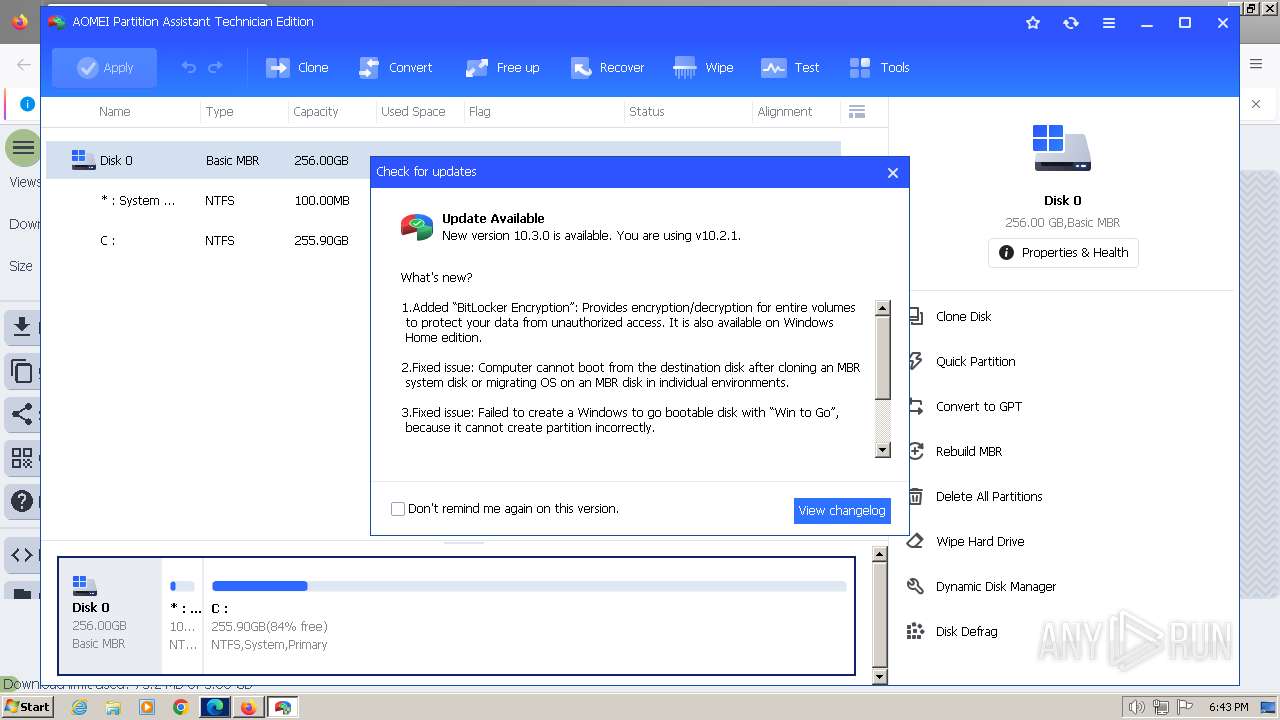Open the column settings icon in table header

[x=857, y=111]
